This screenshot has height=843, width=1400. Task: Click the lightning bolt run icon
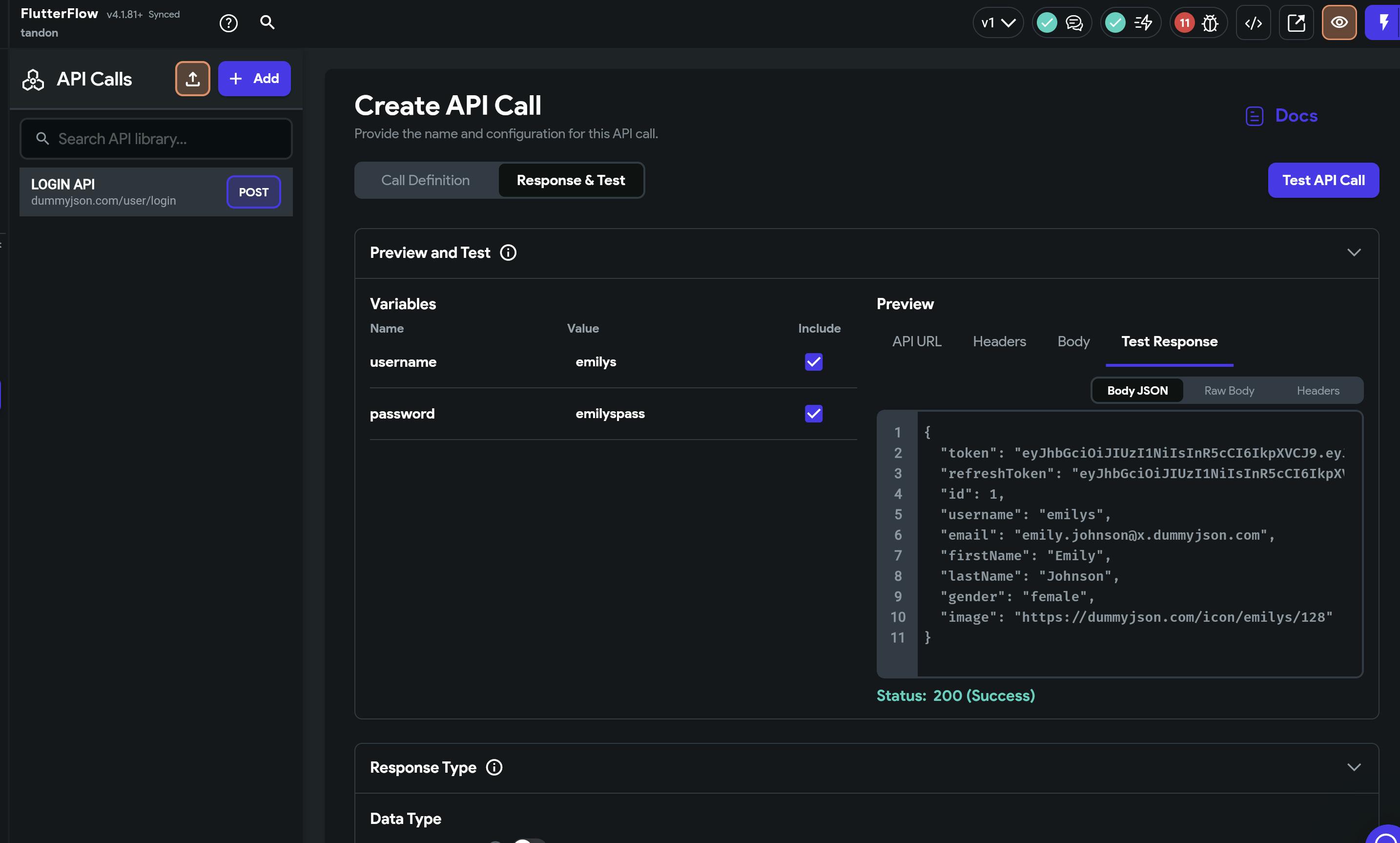coord(1383,23)
